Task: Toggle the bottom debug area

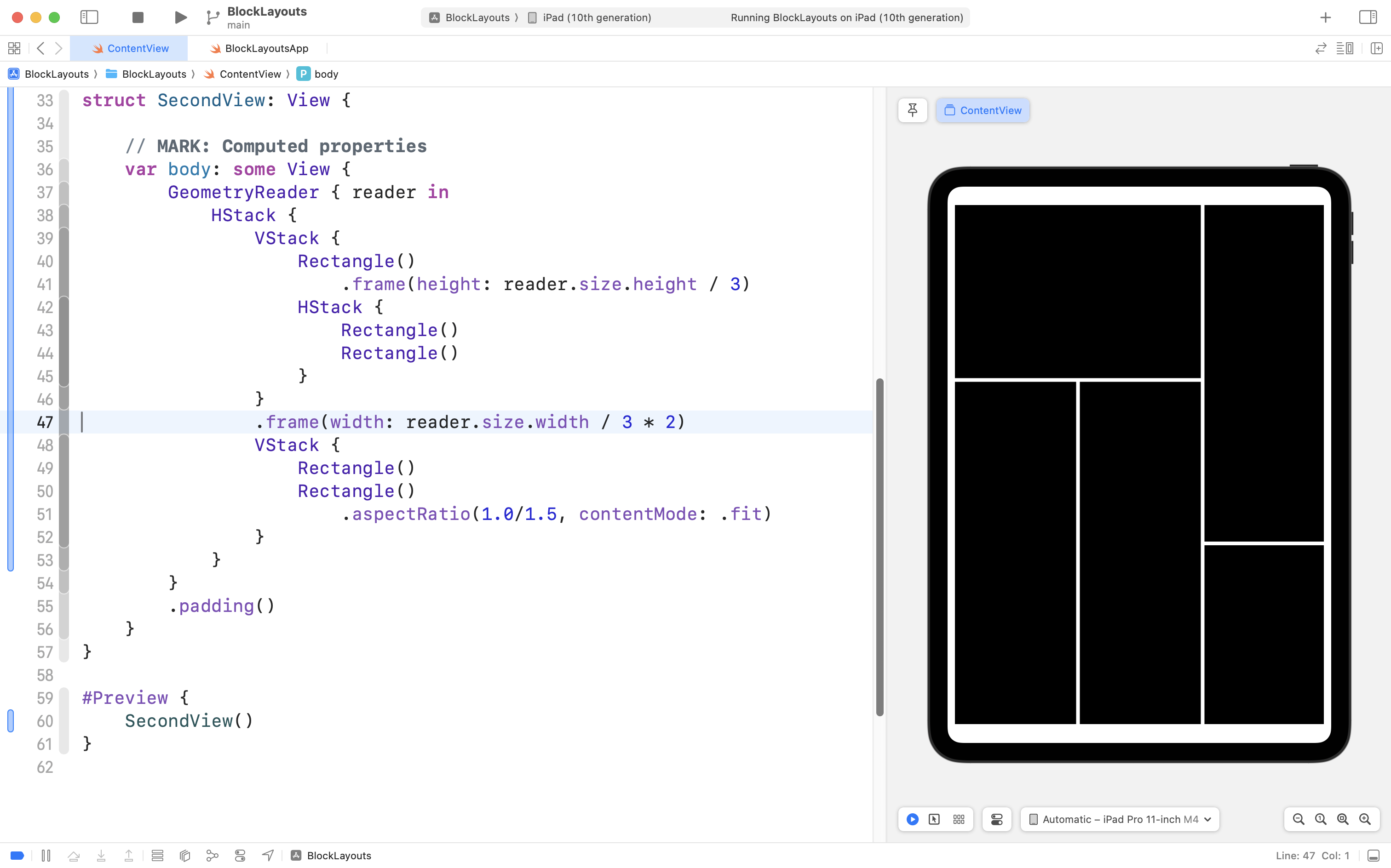Action: pyautogui.click(x=1373, y=856)
